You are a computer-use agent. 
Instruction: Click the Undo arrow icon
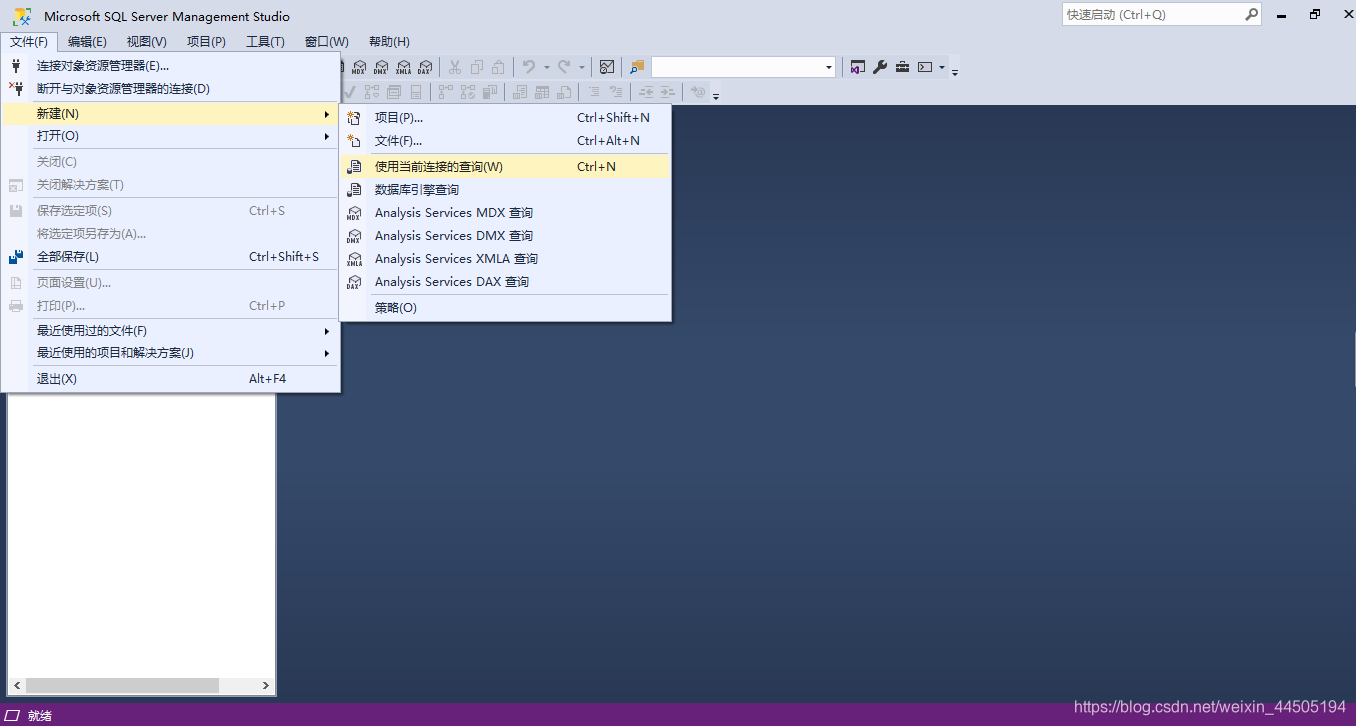pyautogui.click(x=529, y=67)
